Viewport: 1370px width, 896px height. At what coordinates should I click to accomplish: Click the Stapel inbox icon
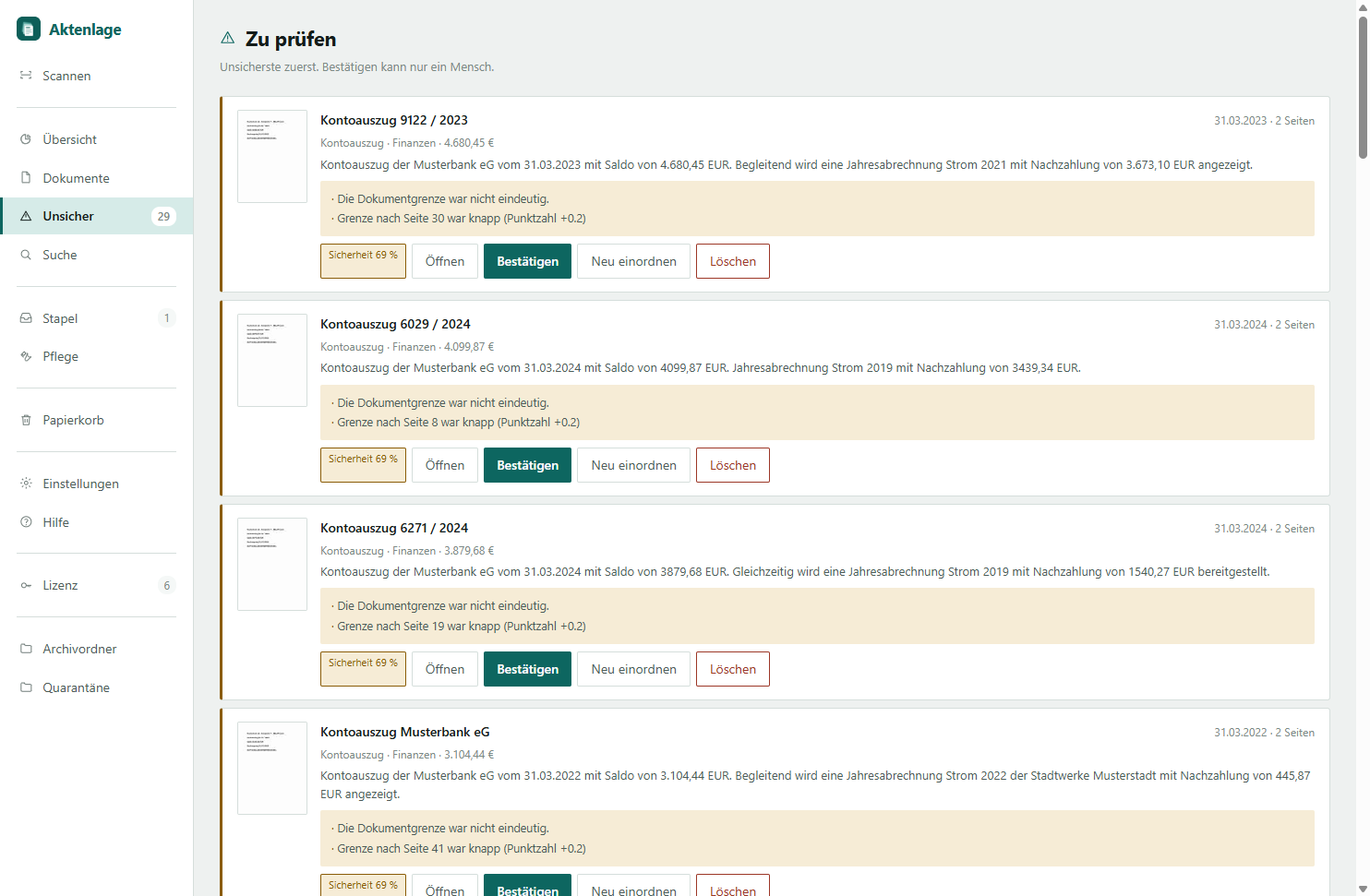tap(26, 318)
